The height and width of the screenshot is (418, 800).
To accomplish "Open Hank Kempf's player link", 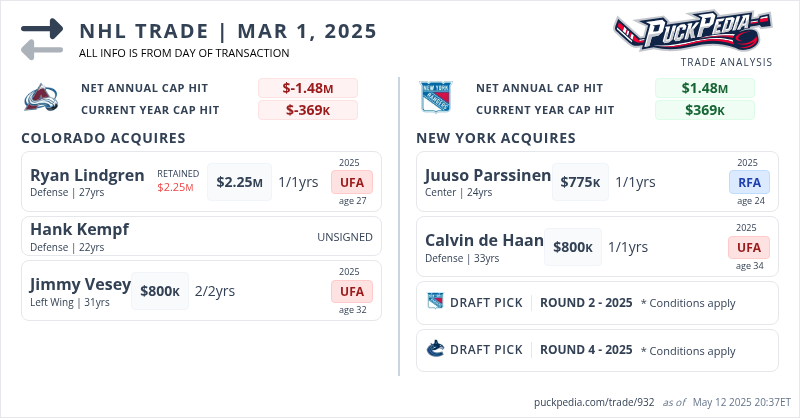I will tap(79, 229).
